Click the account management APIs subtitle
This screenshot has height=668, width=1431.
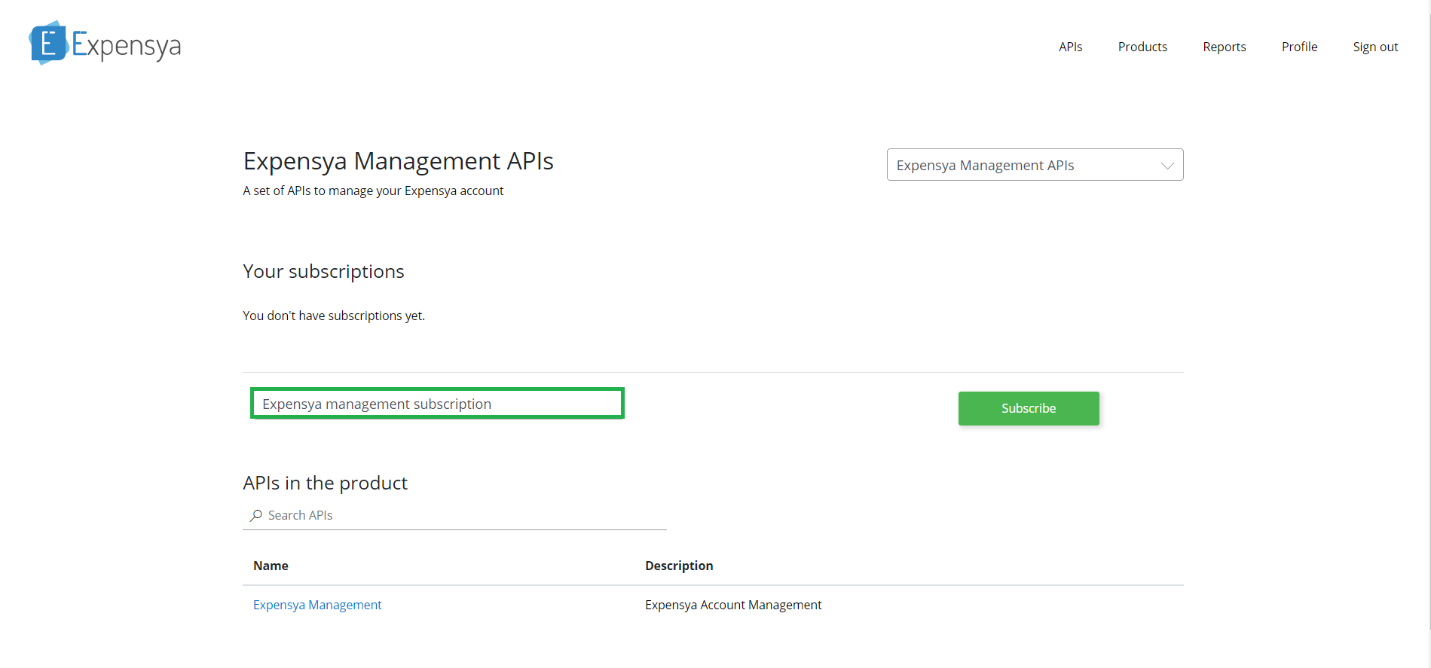(x=373, y=191)
